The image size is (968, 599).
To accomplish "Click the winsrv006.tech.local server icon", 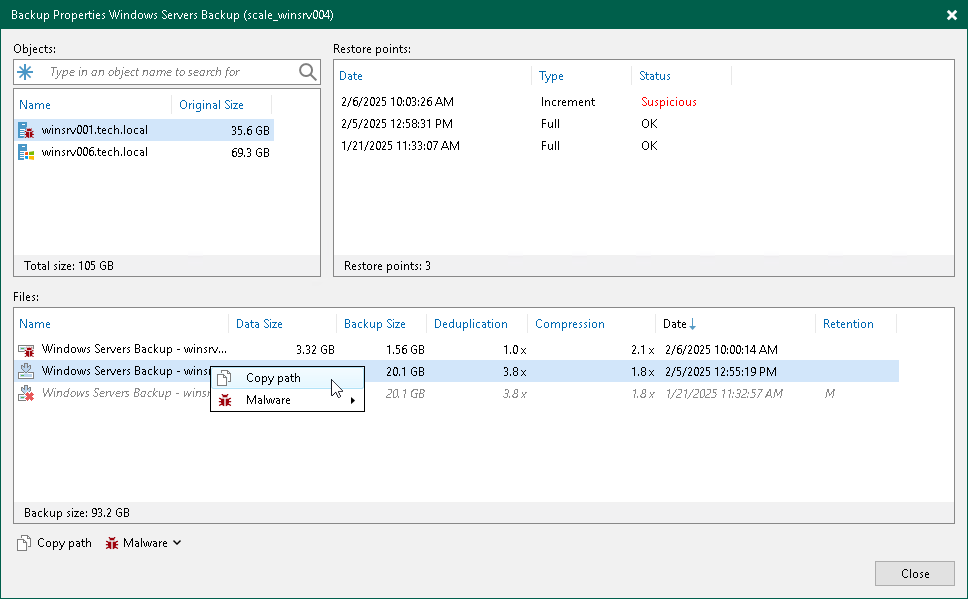I will click(23, 152).
